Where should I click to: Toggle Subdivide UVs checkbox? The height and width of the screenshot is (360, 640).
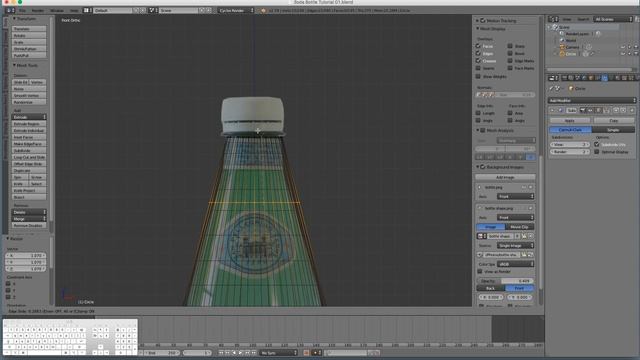click(x=596, y=144)
